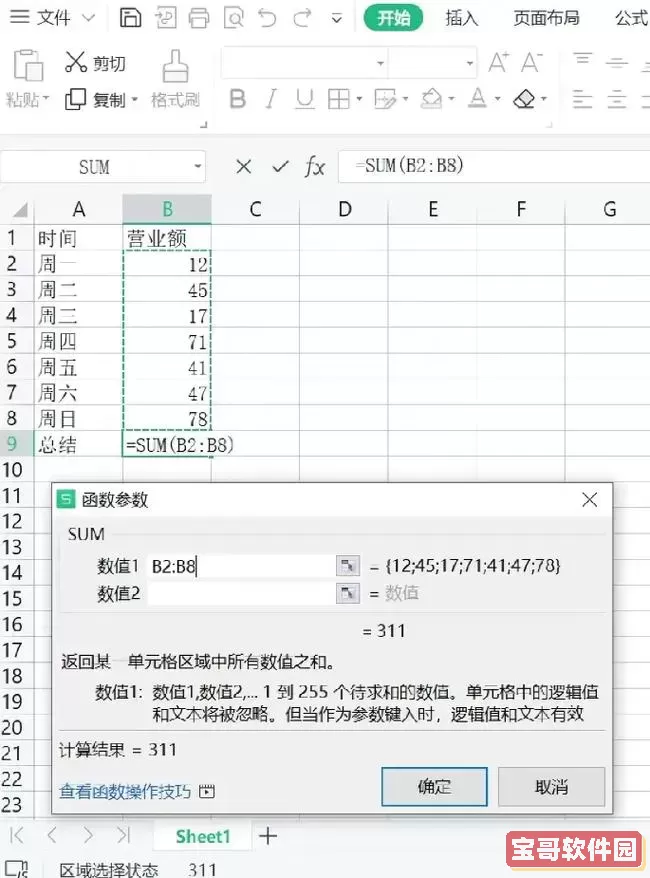Click the align left icon
The height and width of the screenshot is (878, 650).
click(582, 100)
